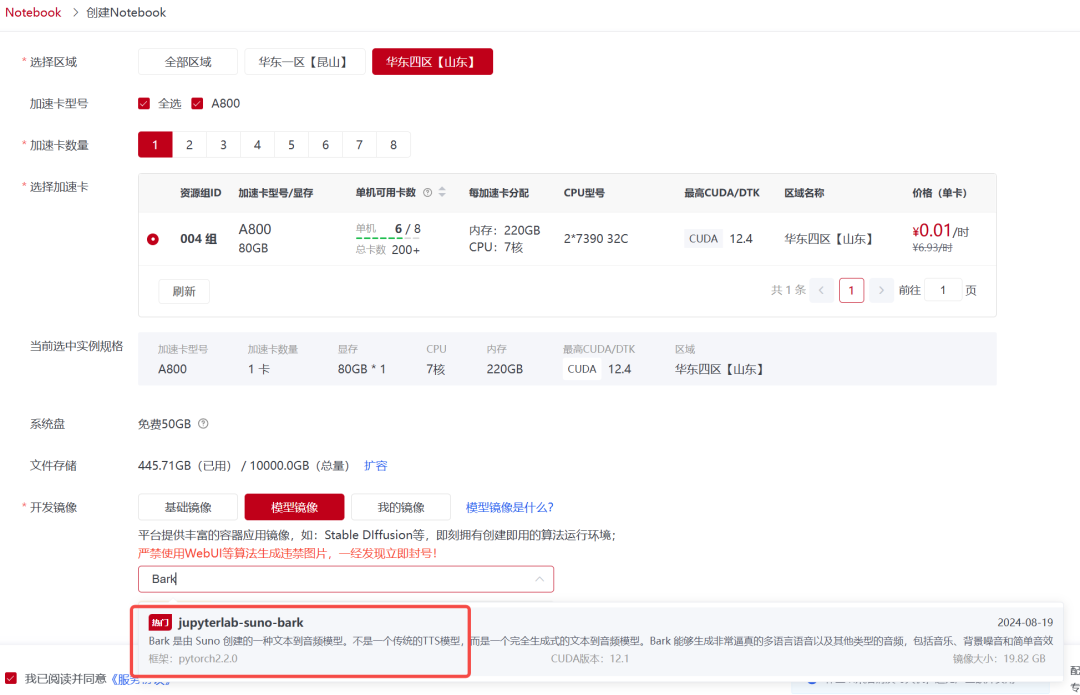Click the info icon beside 免费50GB
The image size is (1080, 695).
click(203, 424)
